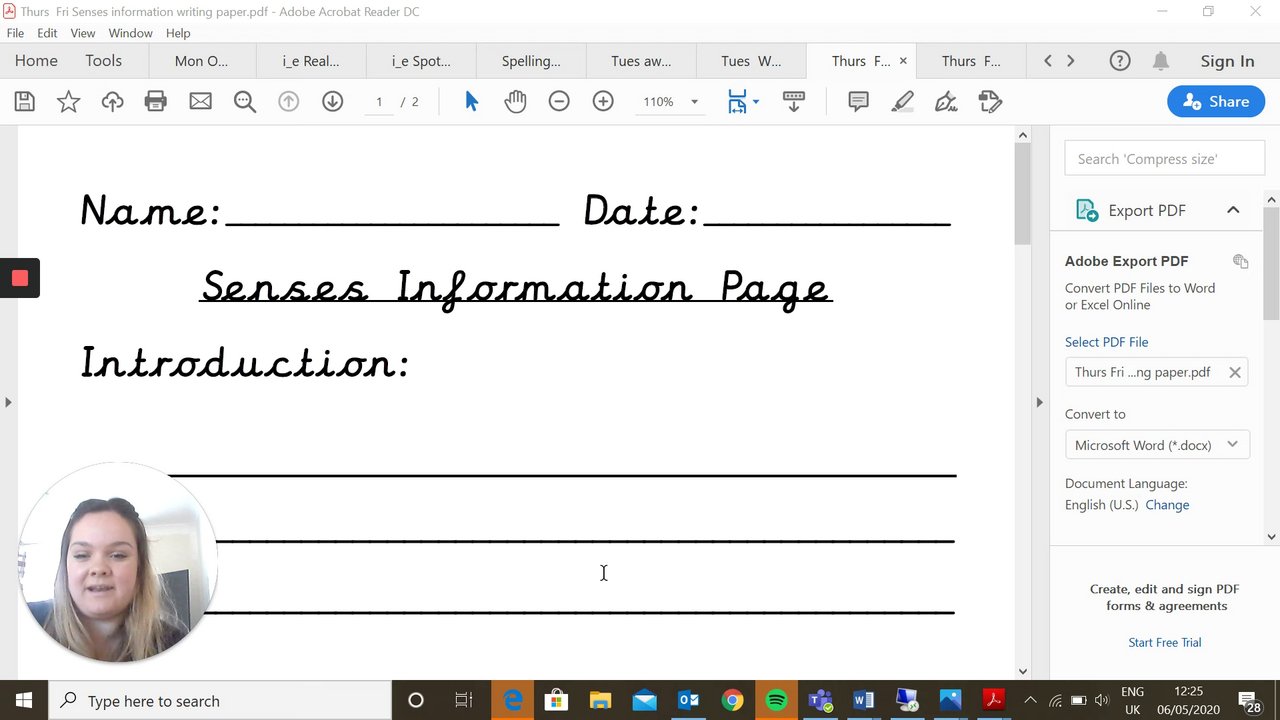Remove the selected PDF file
Viewport: 1280px width, 720px height.
tap(1235, 372)
